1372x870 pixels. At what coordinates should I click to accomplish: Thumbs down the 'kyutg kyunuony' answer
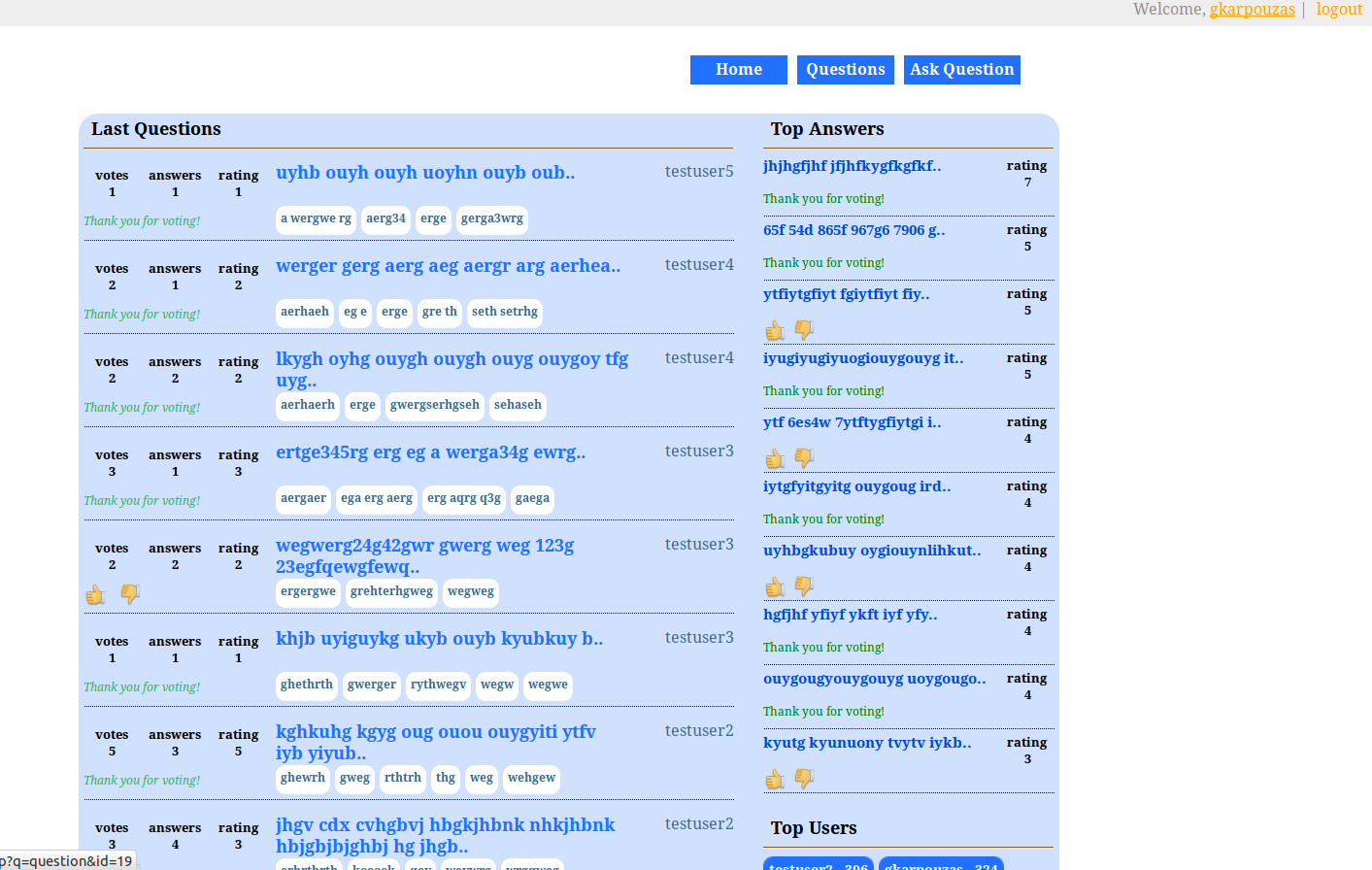coord(804,779)
